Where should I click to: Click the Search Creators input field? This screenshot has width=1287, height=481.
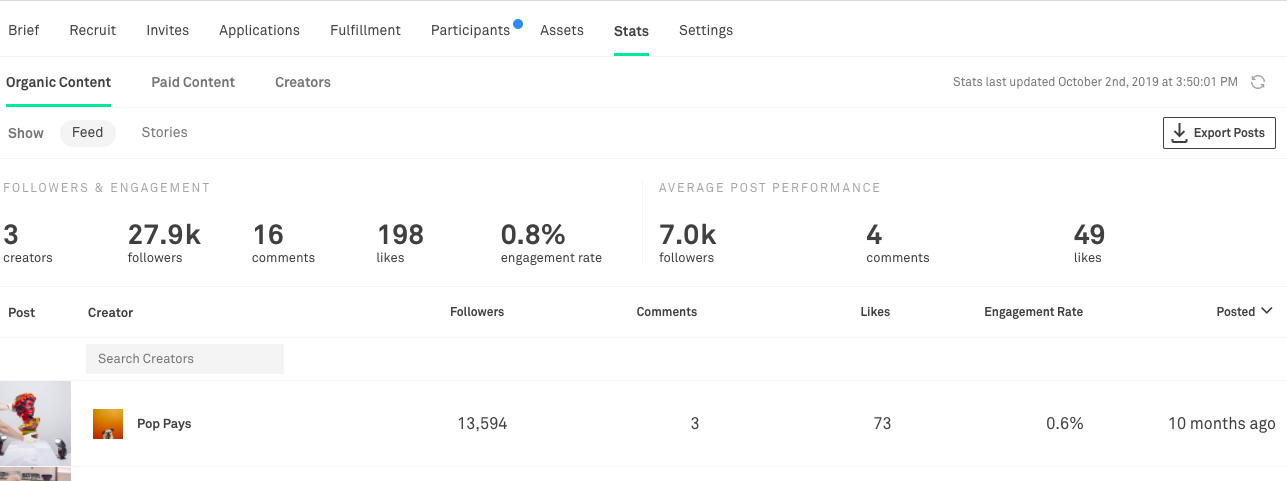click(x=185, y=359)
